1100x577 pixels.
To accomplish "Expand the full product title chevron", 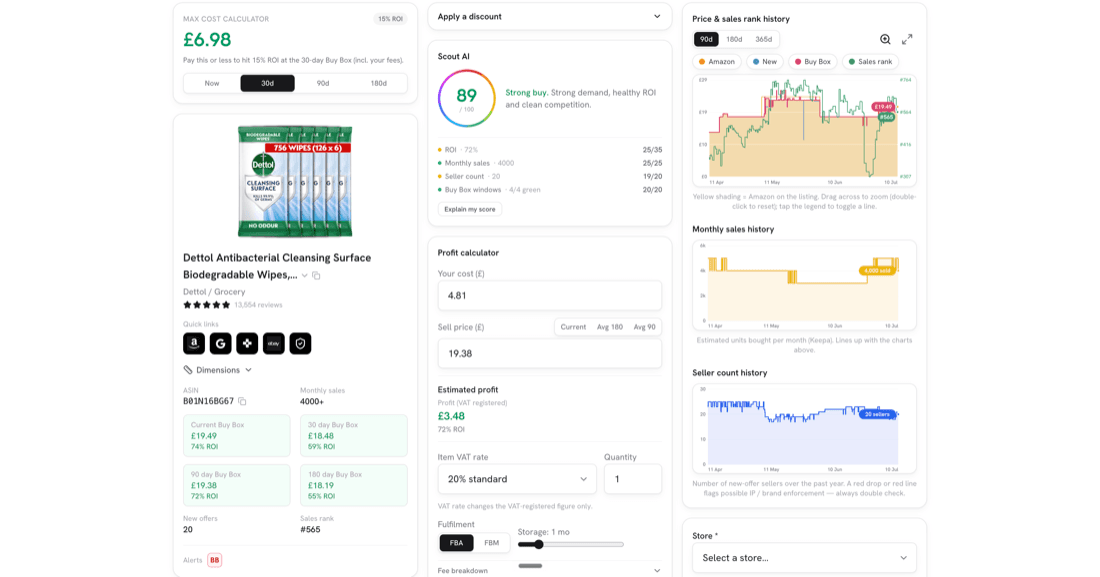I will click(x=304, y=276).
